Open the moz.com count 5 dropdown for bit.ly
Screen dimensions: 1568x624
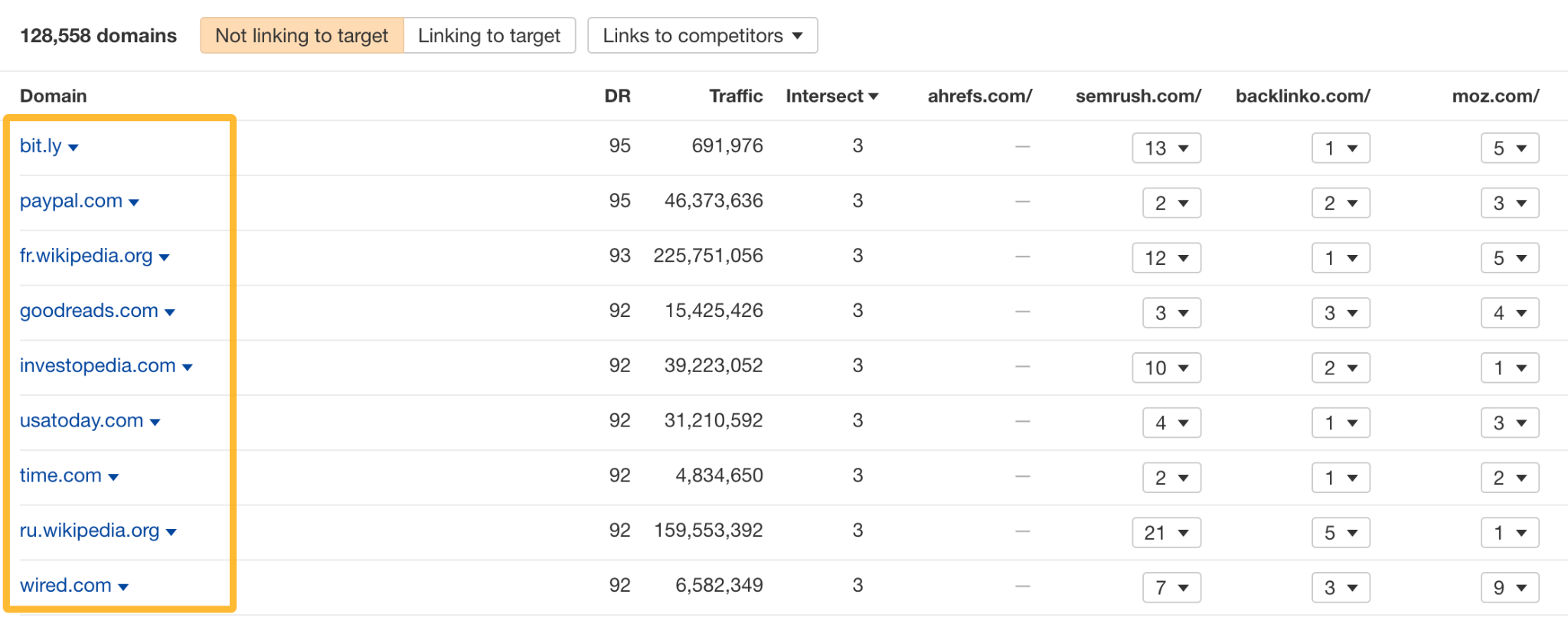(x=1508, y=148)
